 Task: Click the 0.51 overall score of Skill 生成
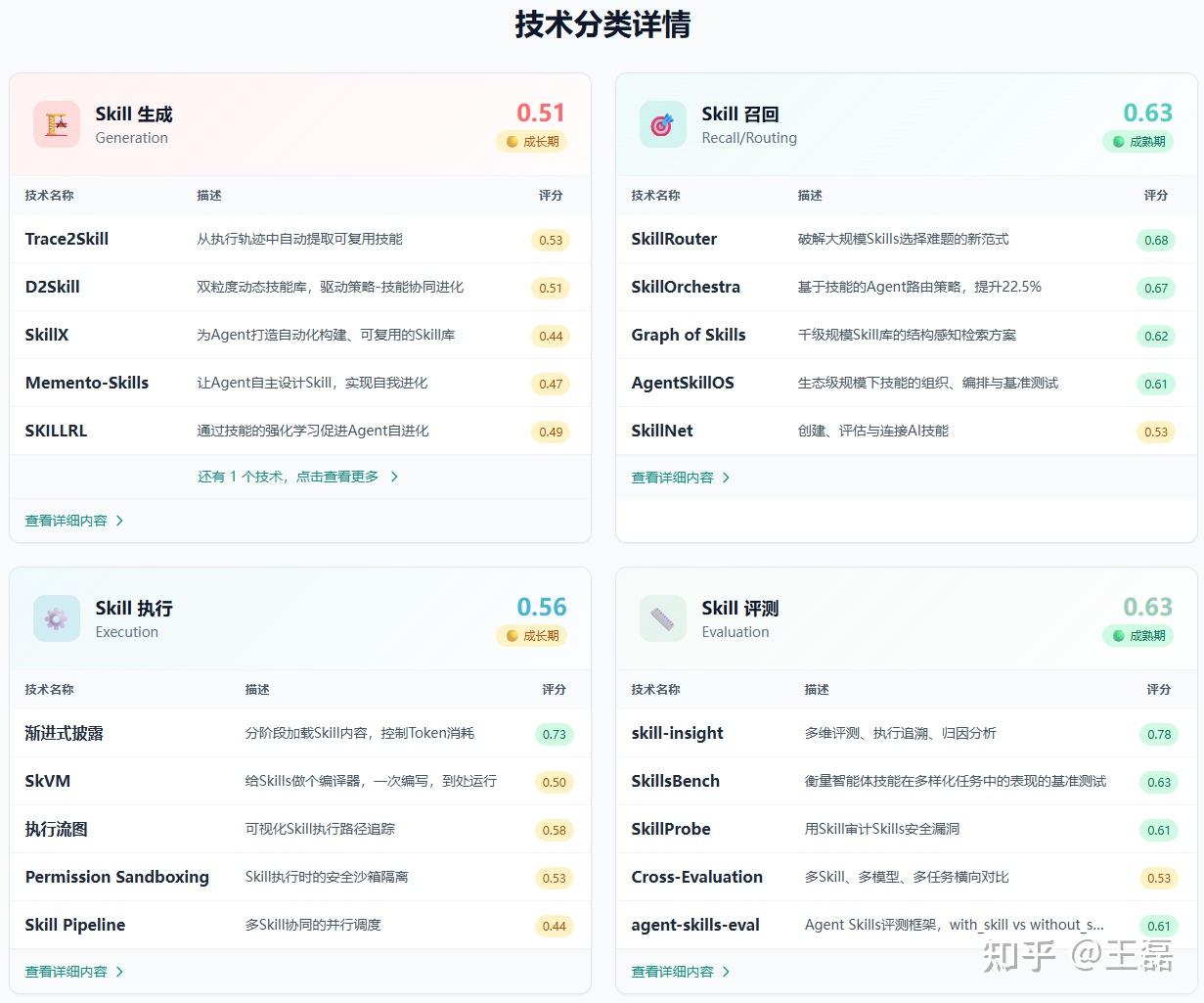click(541, 114)
